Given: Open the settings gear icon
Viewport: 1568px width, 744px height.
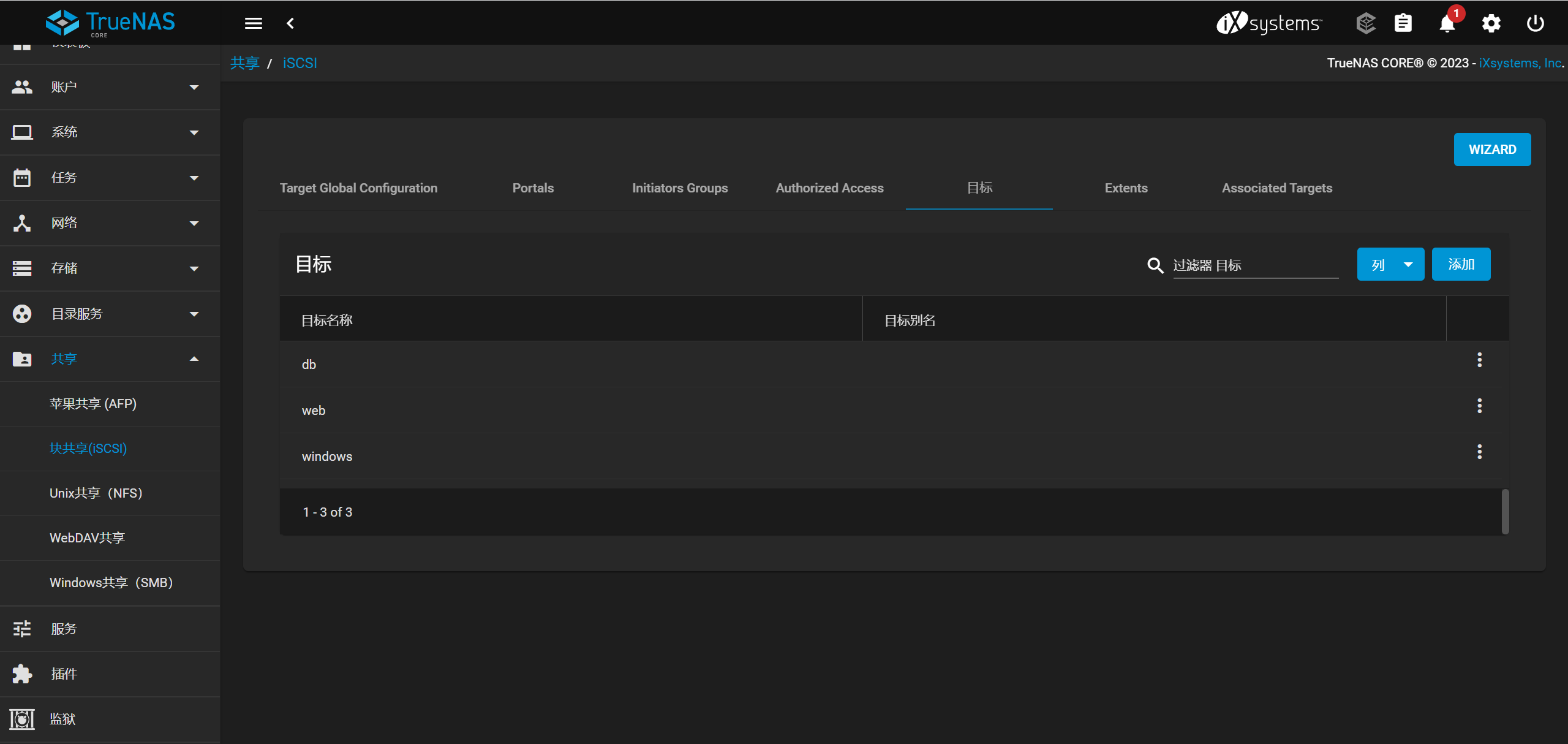Looking at the screenshot, I should click(x=1491, y=24).
